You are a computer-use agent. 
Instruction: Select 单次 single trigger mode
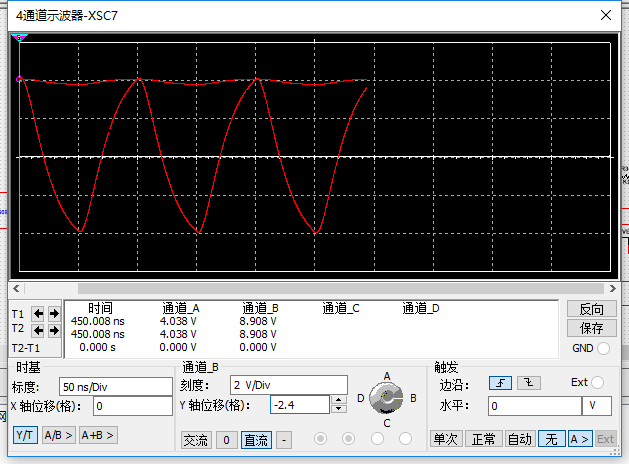tap(446, 439)
